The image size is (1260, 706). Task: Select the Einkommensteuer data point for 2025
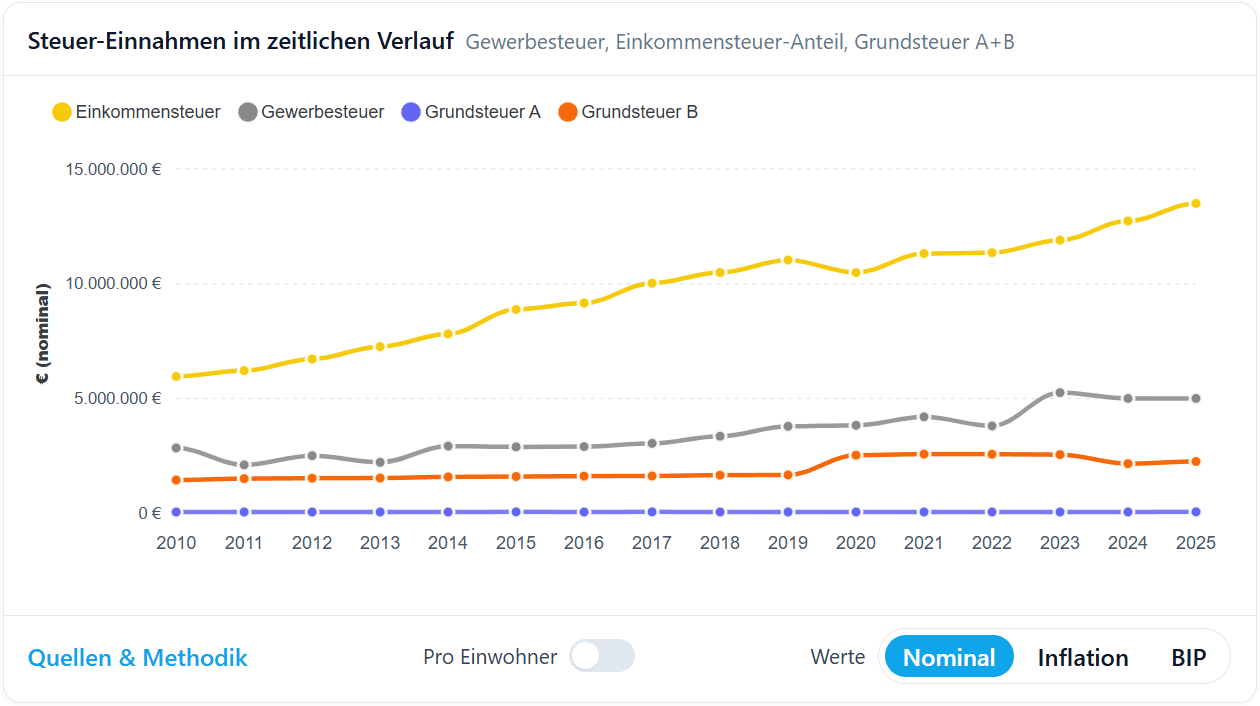1195,202
